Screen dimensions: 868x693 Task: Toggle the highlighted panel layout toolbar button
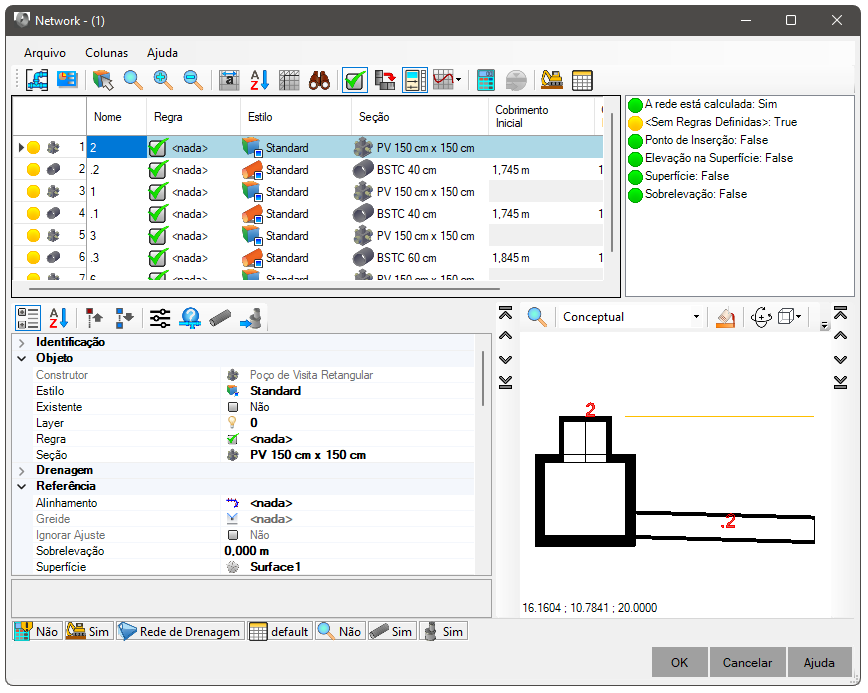pyautogui.click(x=415, y=80)
